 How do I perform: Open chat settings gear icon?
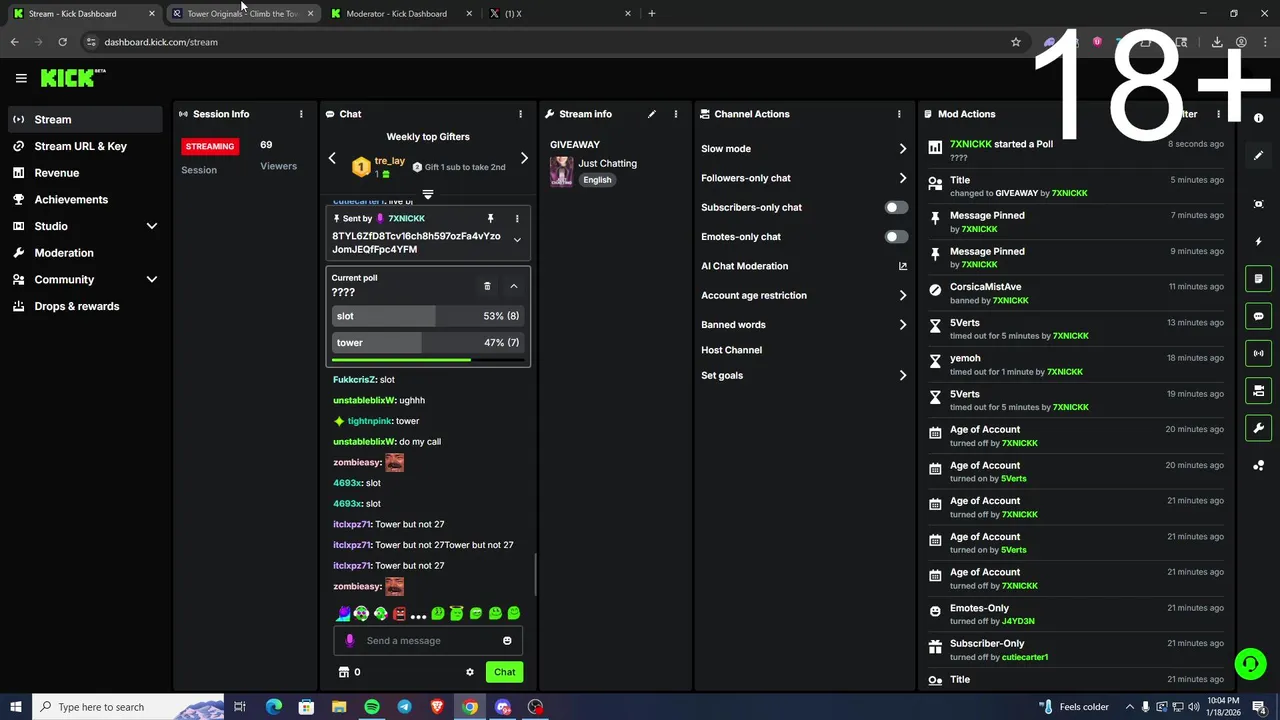470,672
